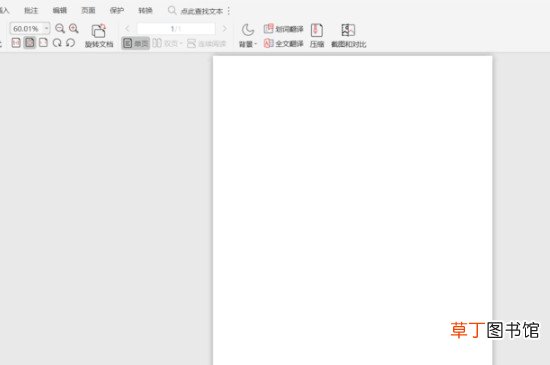Screen dimensions: 550x365
Task: Expand the 双页 dropdown arrow
Action: (181, 44)
